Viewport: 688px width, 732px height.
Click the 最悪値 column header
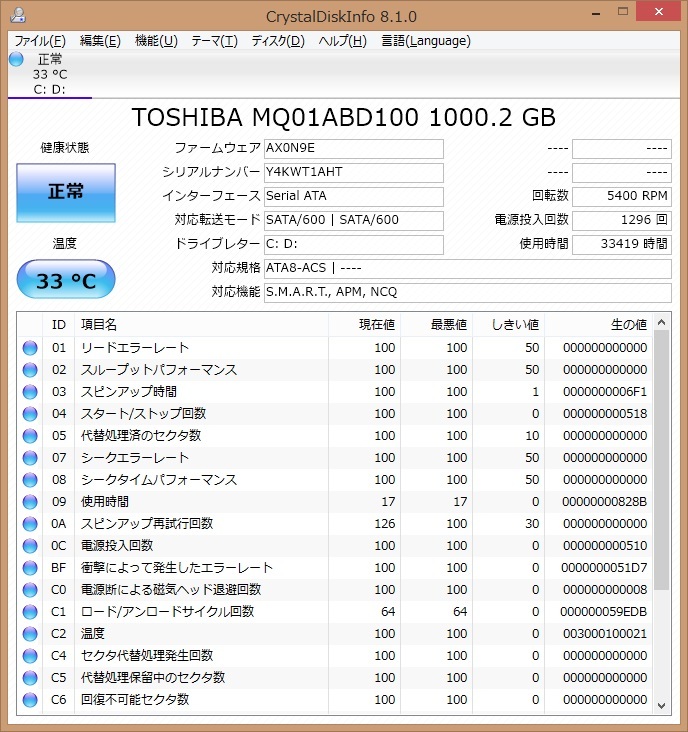[x=436, y=324]
